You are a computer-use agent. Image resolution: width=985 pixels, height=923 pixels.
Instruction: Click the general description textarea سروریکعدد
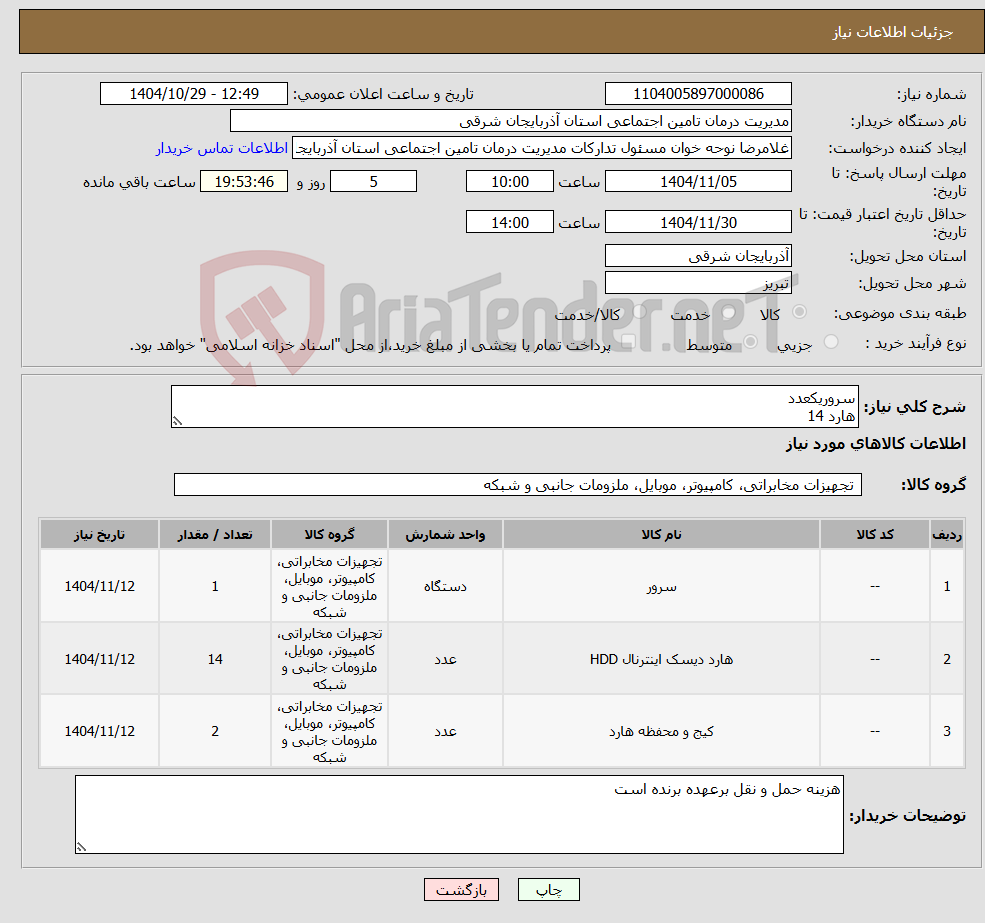(514, 407)
